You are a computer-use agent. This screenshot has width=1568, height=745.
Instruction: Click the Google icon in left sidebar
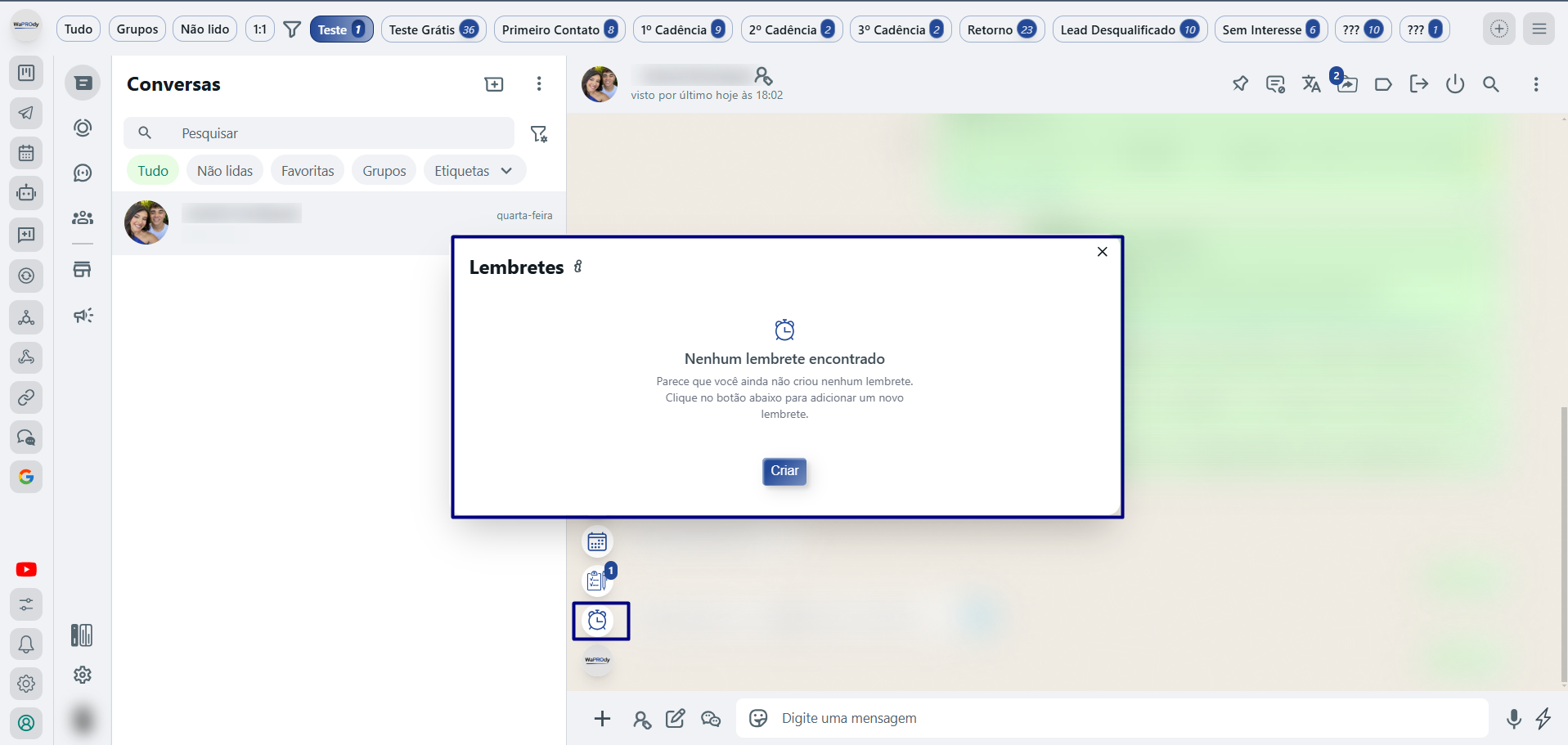26,477
